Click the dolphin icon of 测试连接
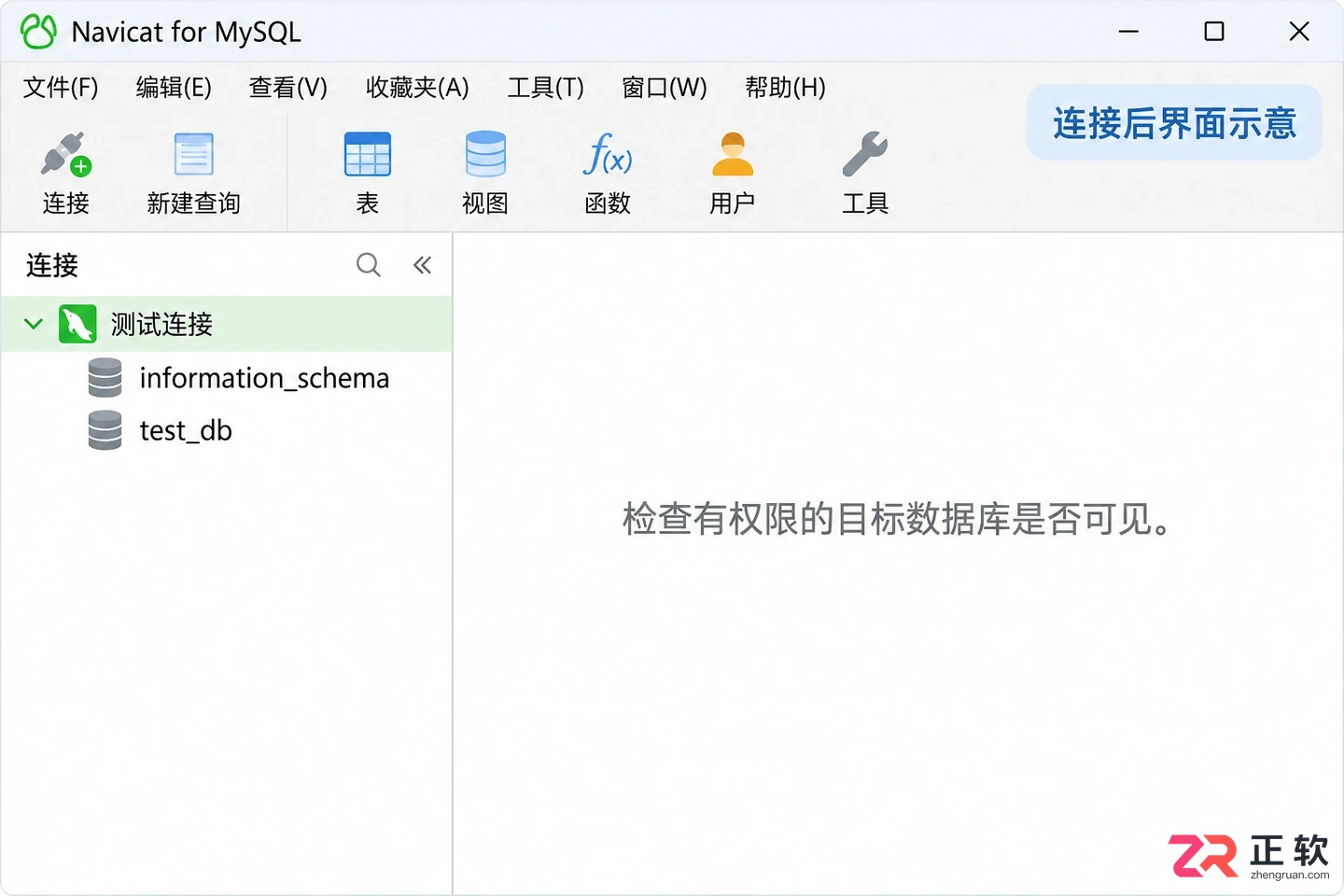 coord(77,324)
